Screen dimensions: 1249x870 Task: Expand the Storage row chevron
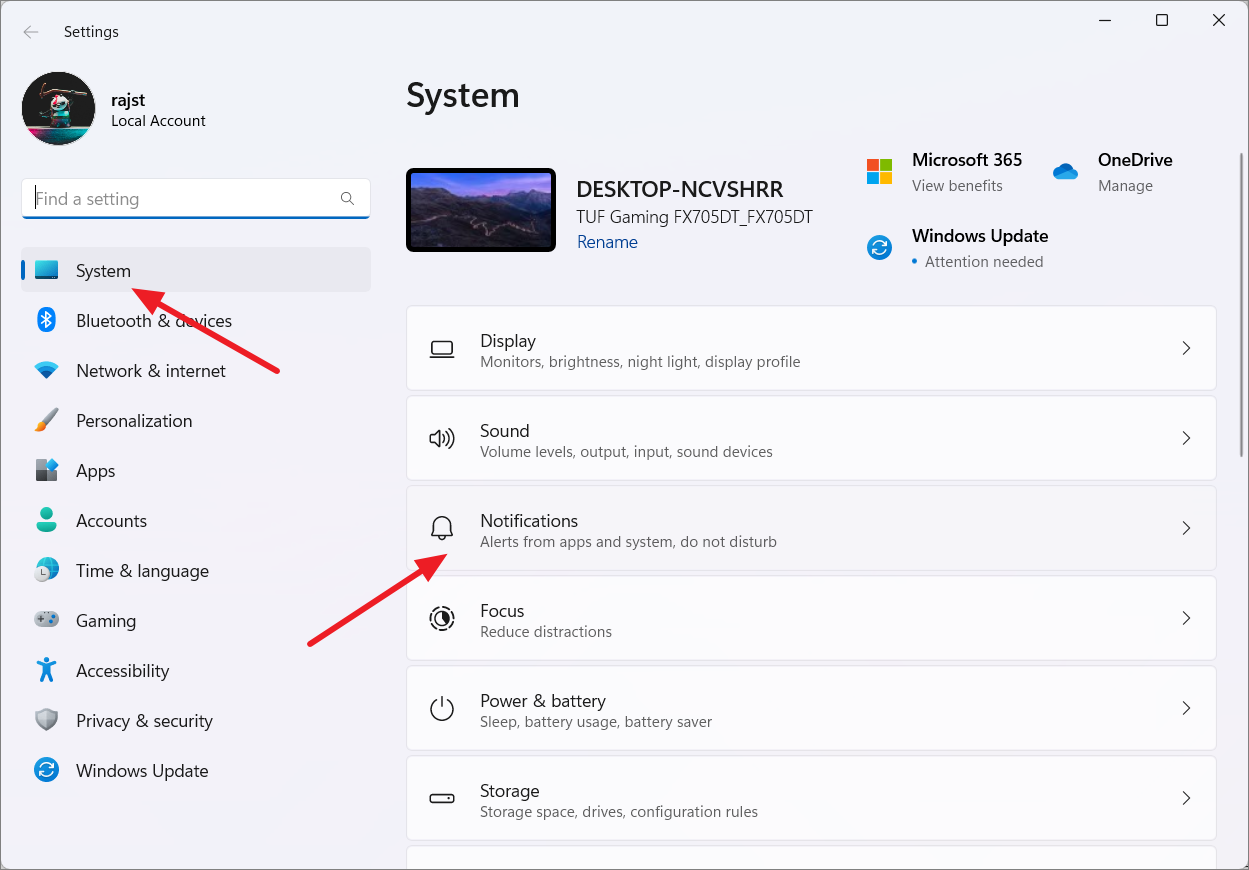pyautogui.click(x=1186, y=798)
